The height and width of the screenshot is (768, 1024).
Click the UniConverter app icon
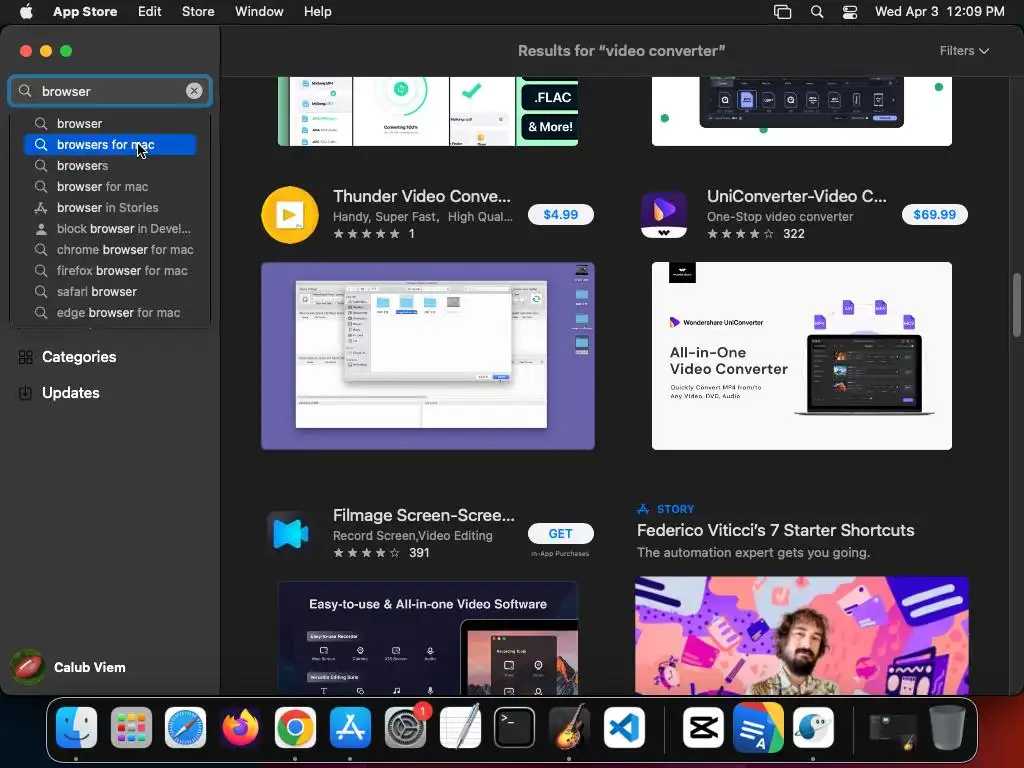(664, 215)
